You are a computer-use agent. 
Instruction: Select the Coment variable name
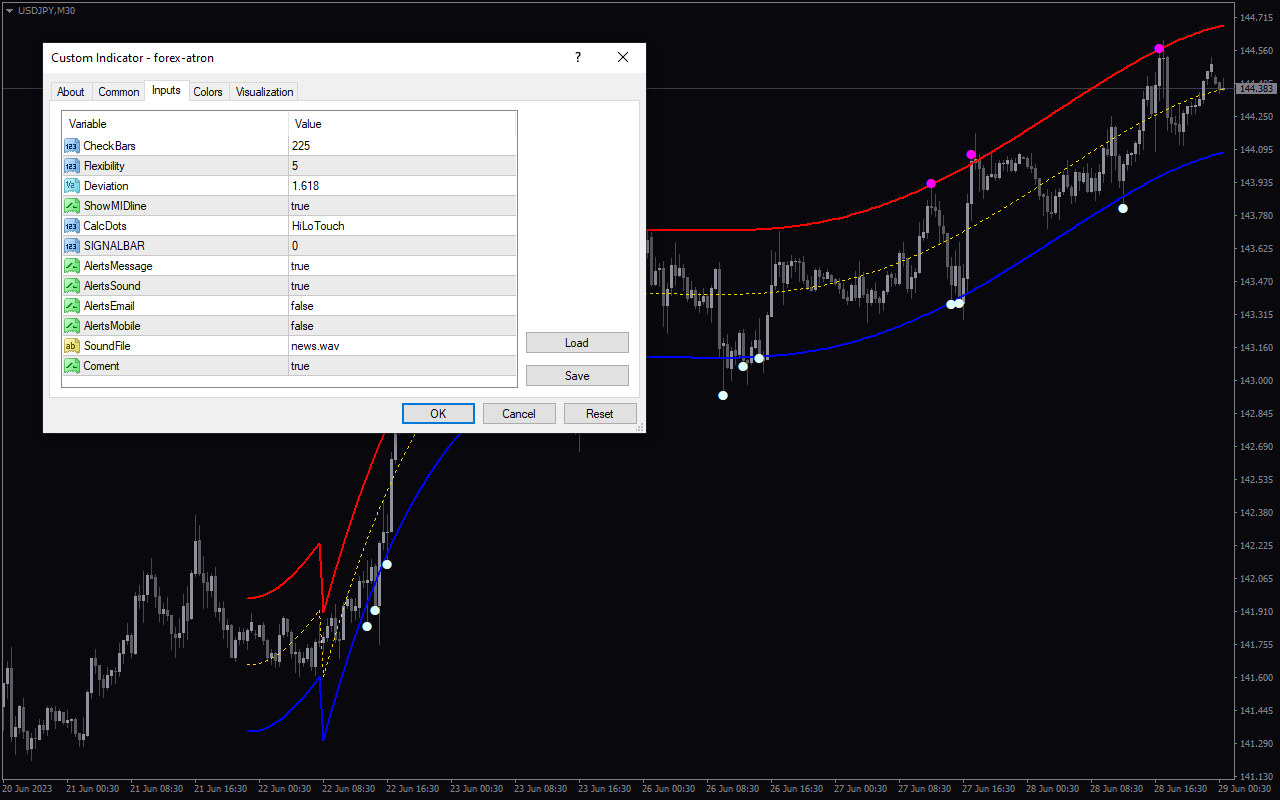[x=102, y=366]
